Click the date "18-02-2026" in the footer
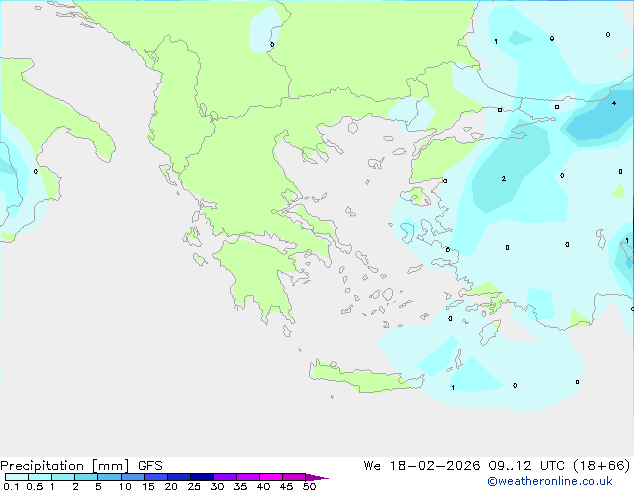The width and height of the screenshot is (634, 490). (435, 466)
